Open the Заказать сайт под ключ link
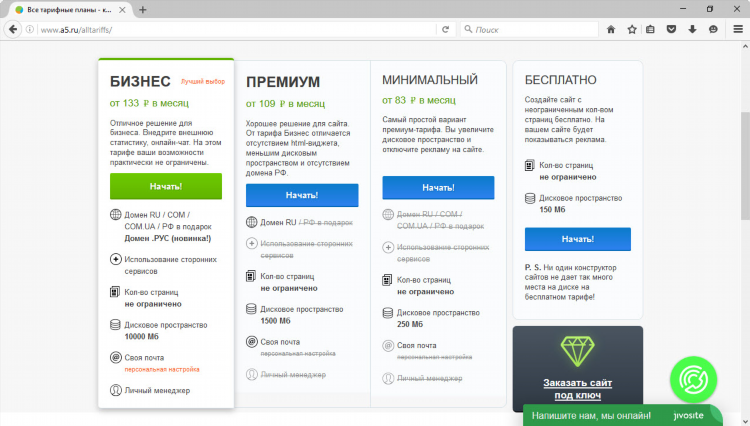 578,389
